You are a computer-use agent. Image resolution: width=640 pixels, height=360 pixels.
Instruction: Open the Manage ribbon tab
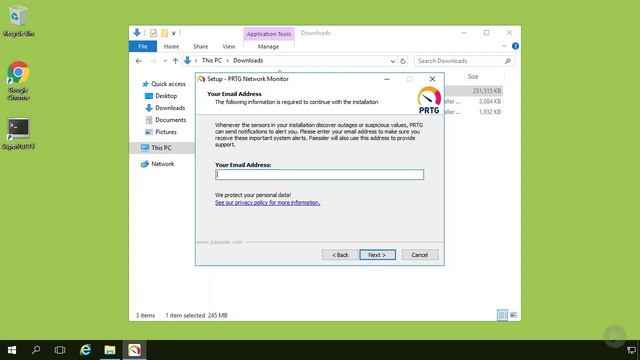click(268, 47)
